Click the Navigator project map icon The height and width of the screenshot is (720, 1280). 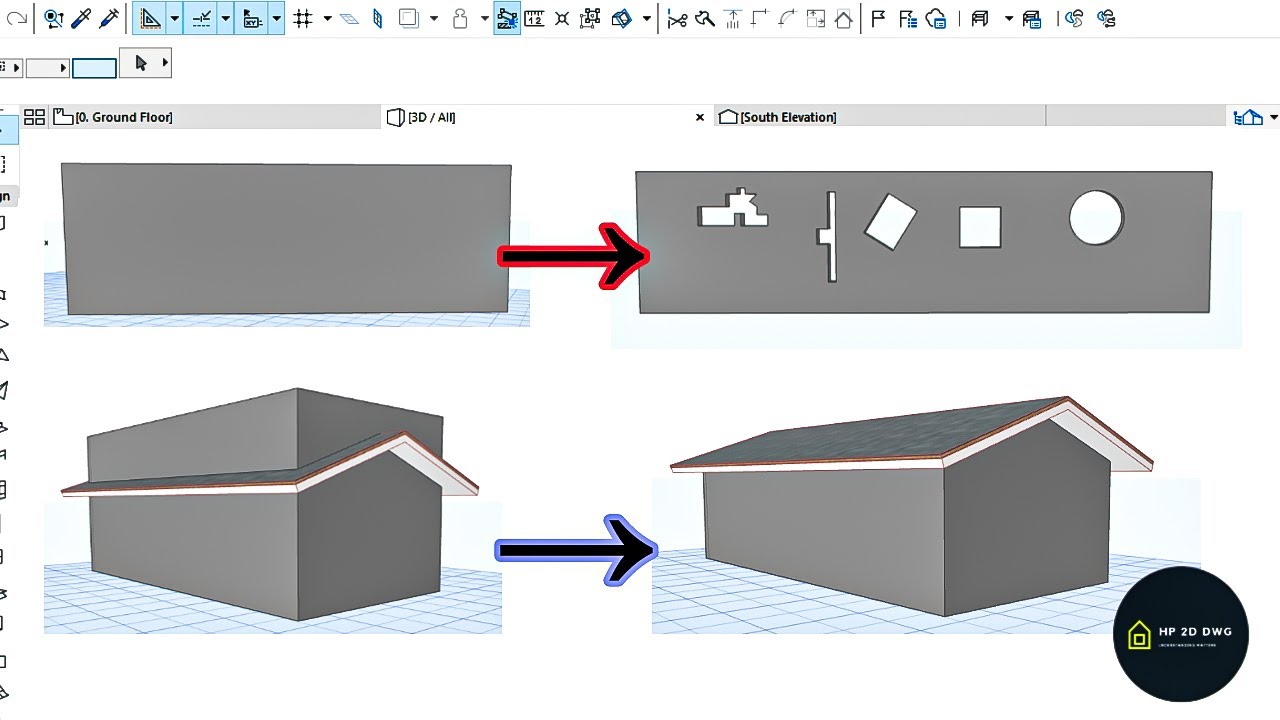1248,117
